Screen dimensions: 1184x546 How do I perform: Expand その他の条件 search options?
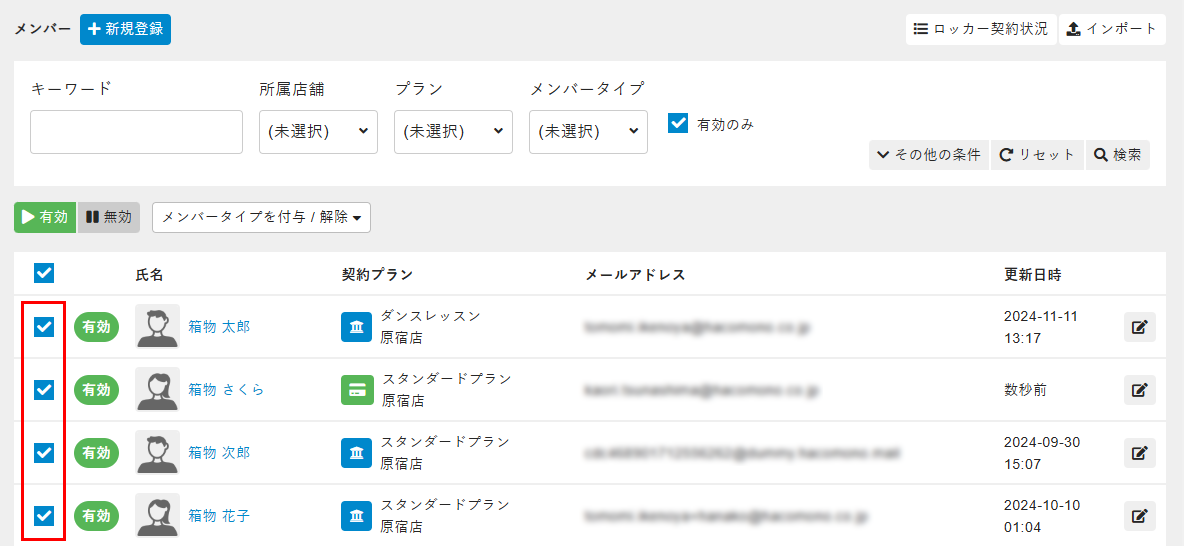(928, 155)
